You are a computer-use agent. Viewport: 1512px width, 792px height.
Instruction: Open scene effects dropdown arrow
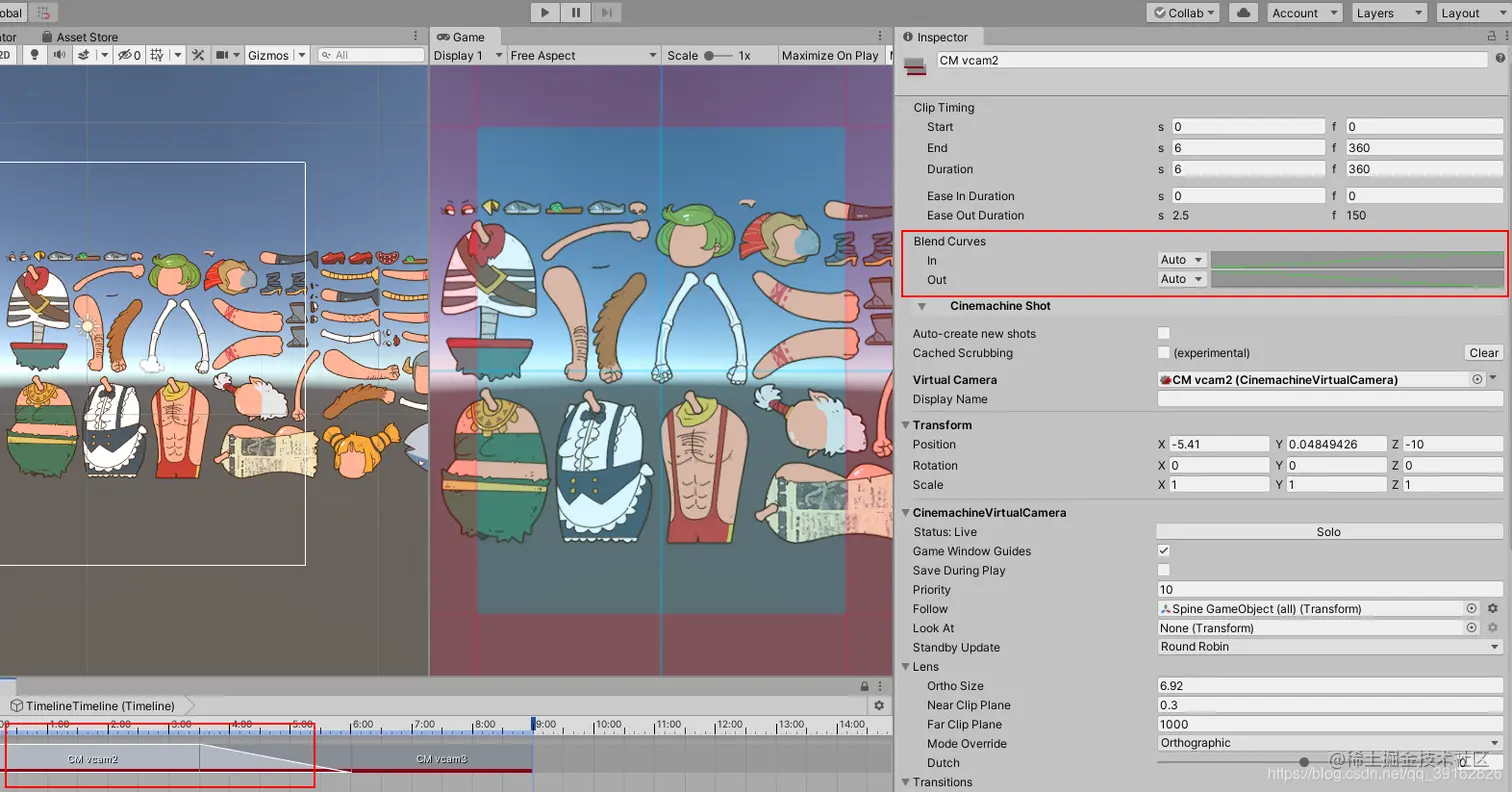[104, 55]
